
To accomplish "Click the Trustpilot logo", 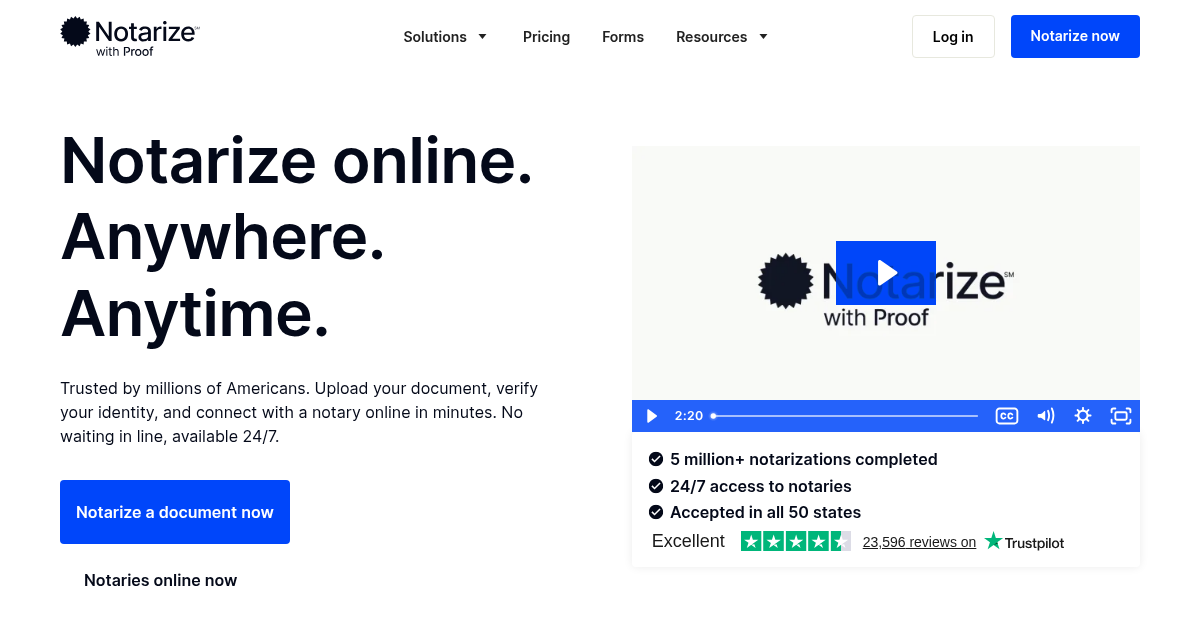I will click(1024, 542).
